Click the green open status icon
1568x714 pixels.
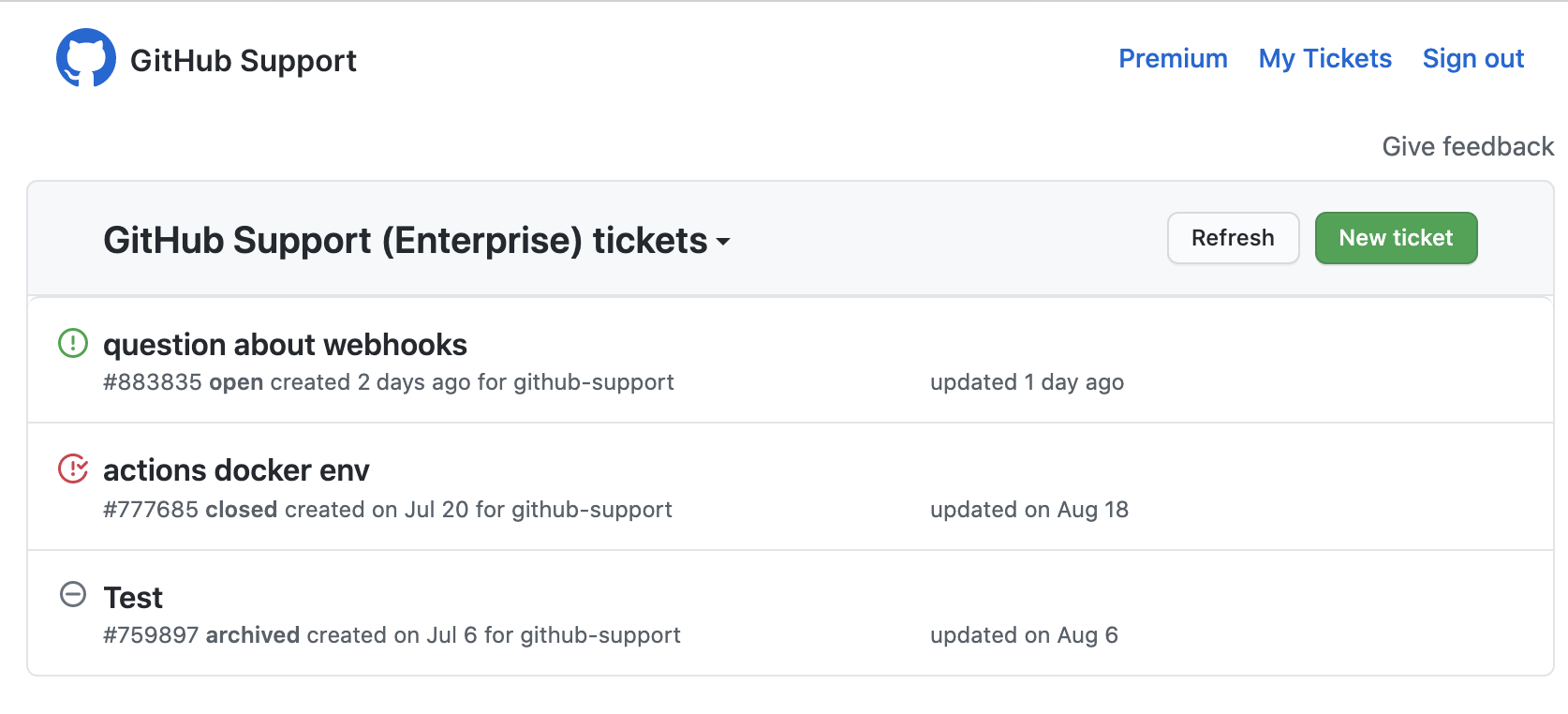[73, 343]
